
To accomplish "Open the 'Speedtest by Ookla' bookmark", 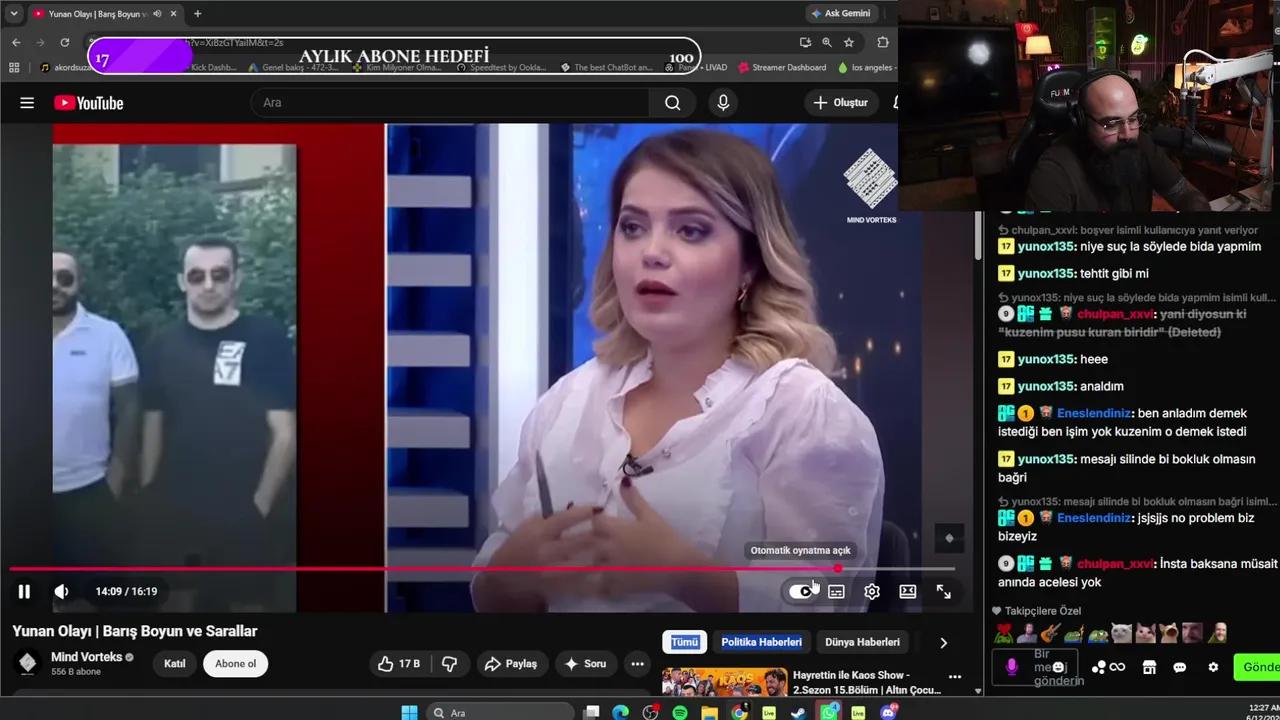I will [x=501, y=67].
